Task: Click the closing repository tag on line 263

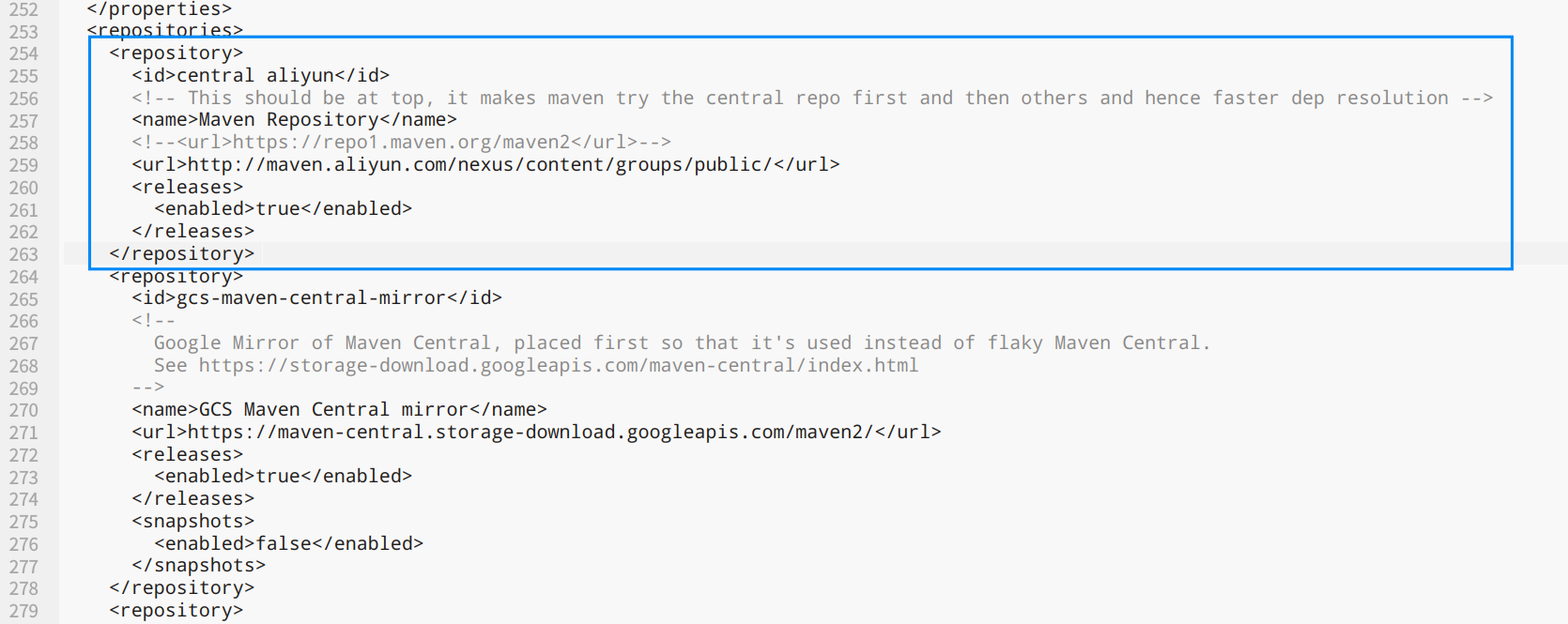Action: pos(182,254)
